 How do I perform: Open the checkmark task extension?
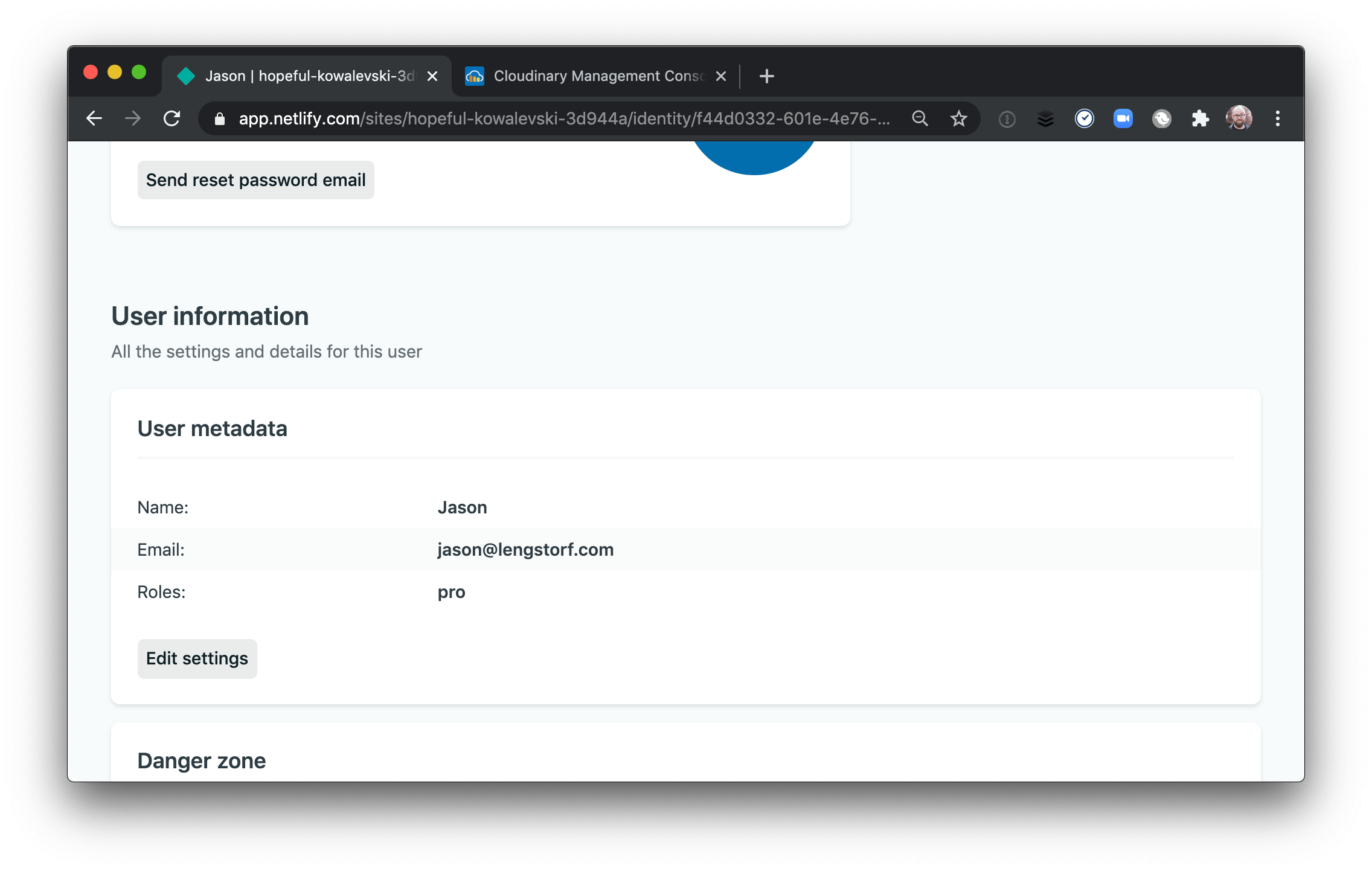coord(1085,118)
